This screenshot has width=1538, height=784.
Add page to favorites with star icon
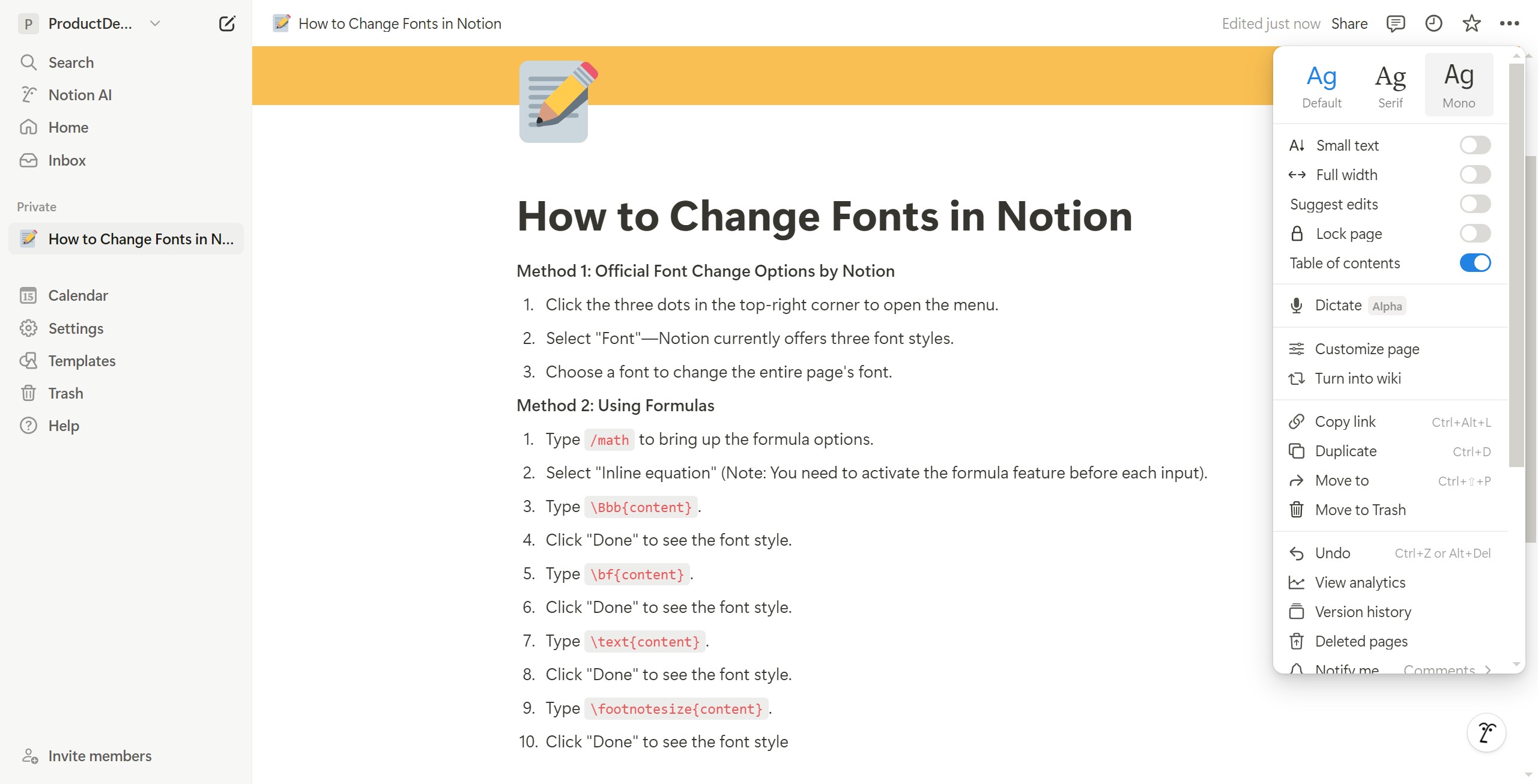coord(1471,23)
